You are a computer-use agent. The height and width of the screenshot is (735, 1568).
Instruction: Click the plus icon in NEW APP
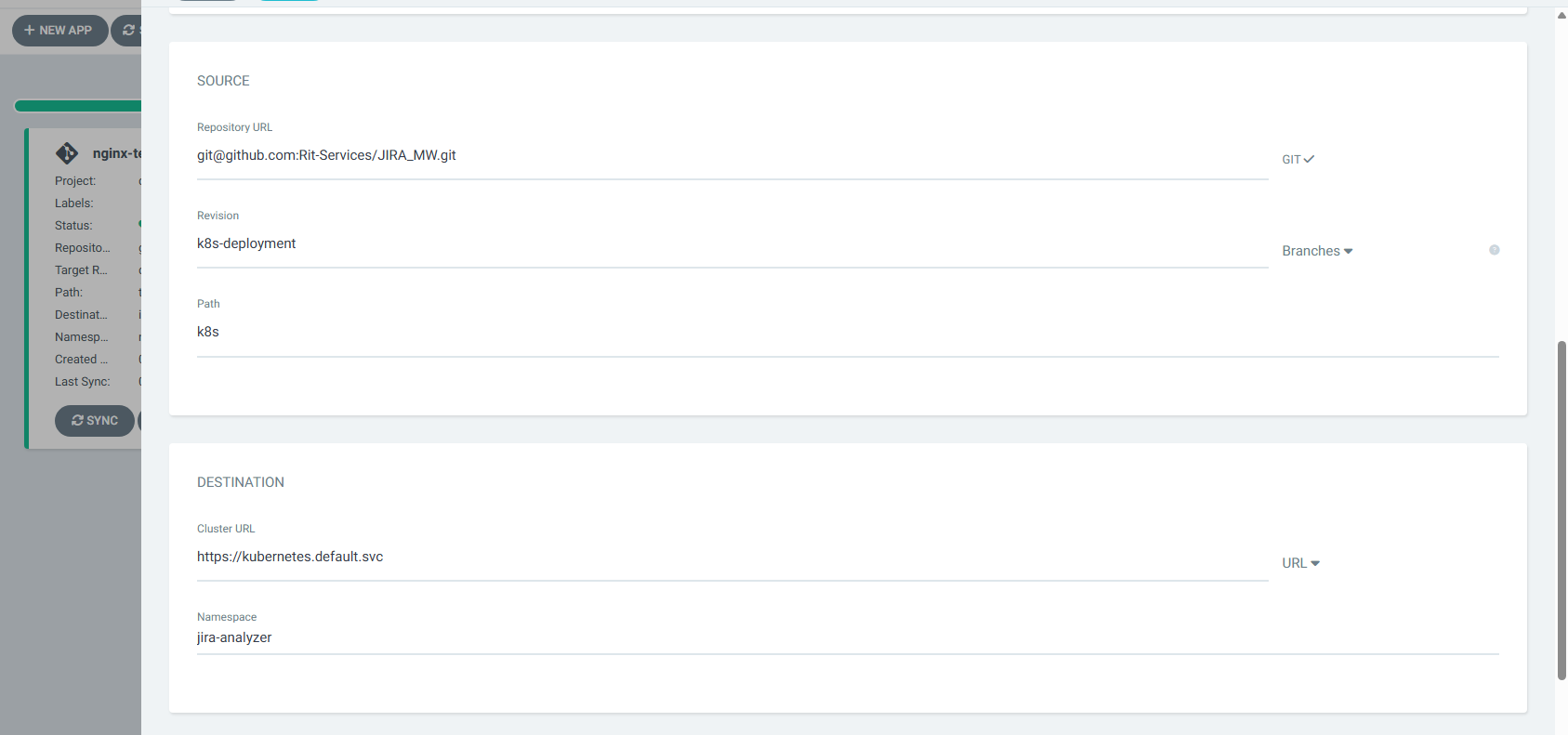[30, 31]
